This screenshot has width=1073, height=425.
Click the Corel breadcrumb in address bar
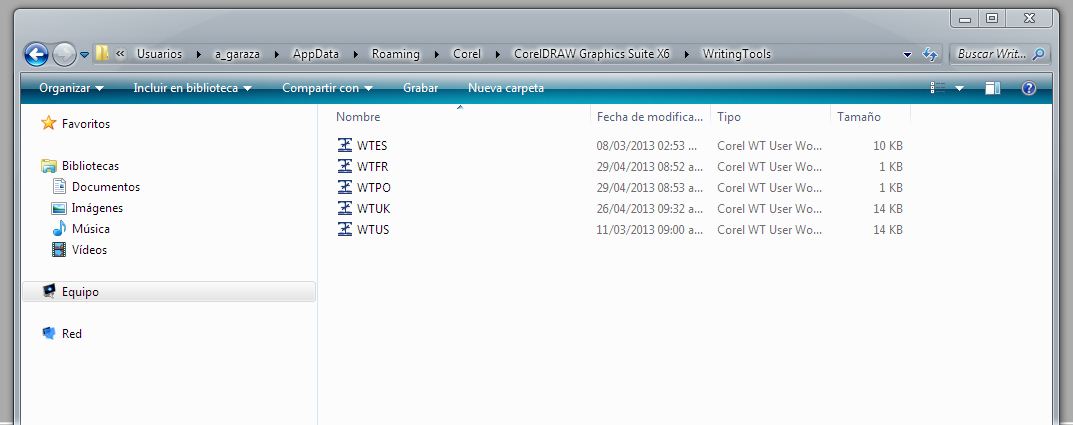[466, 54]
